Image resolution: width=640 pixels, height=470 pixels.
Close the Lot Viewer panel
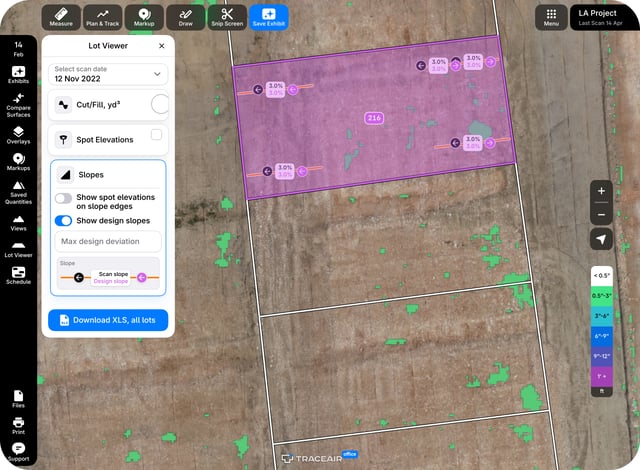click(x=162, y=46)
